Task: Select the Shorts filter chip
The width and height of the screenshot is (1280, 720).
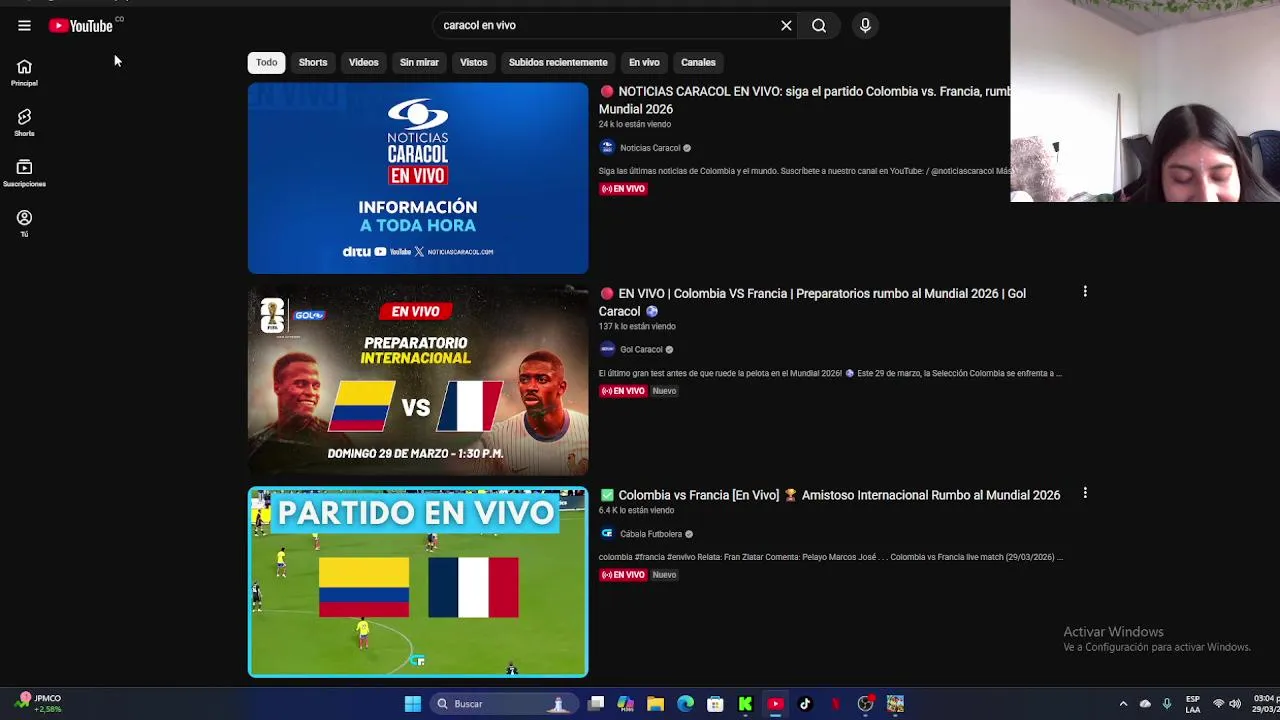Action: [x=313, y=62]
